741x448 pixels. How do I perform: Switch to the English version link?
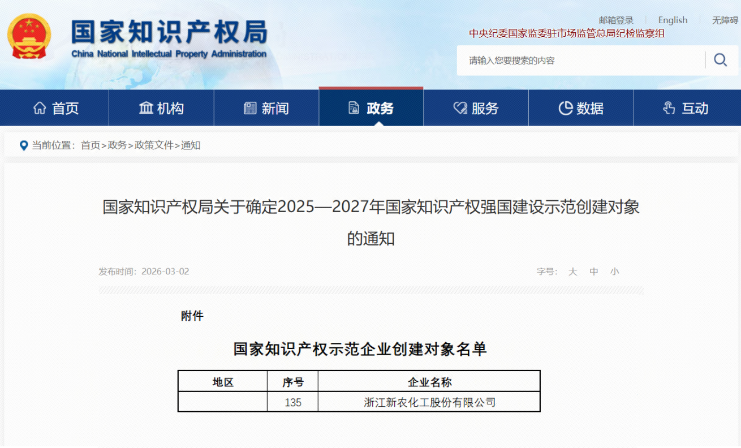tap(673, 20)
